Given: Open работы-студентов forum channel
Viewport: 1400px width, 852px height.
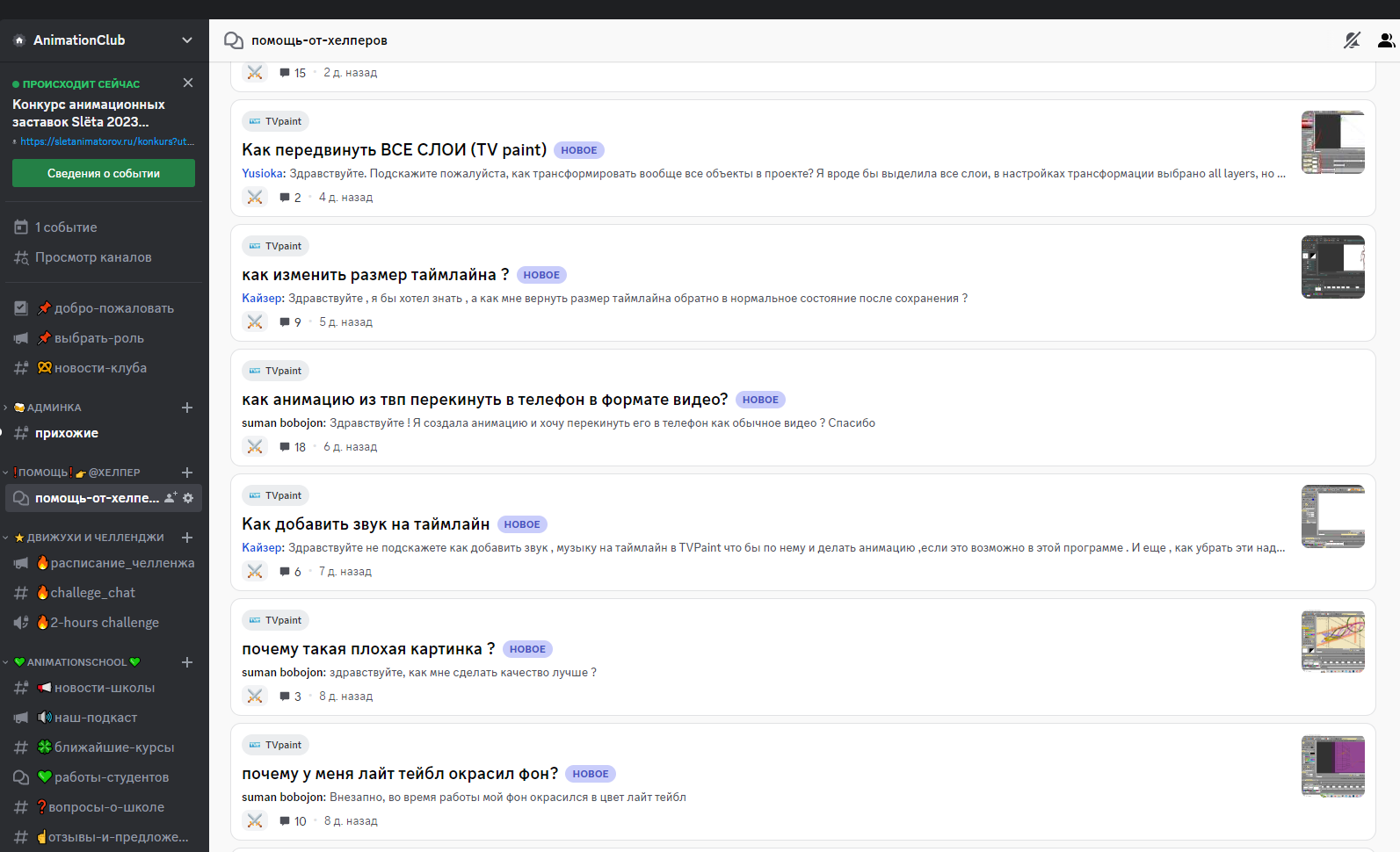Looking at the screenshot, I should click(104, 777).
